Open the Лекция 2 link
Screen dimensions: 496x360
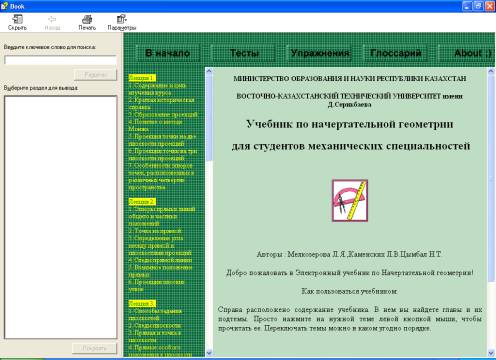[x=142, y=202]
